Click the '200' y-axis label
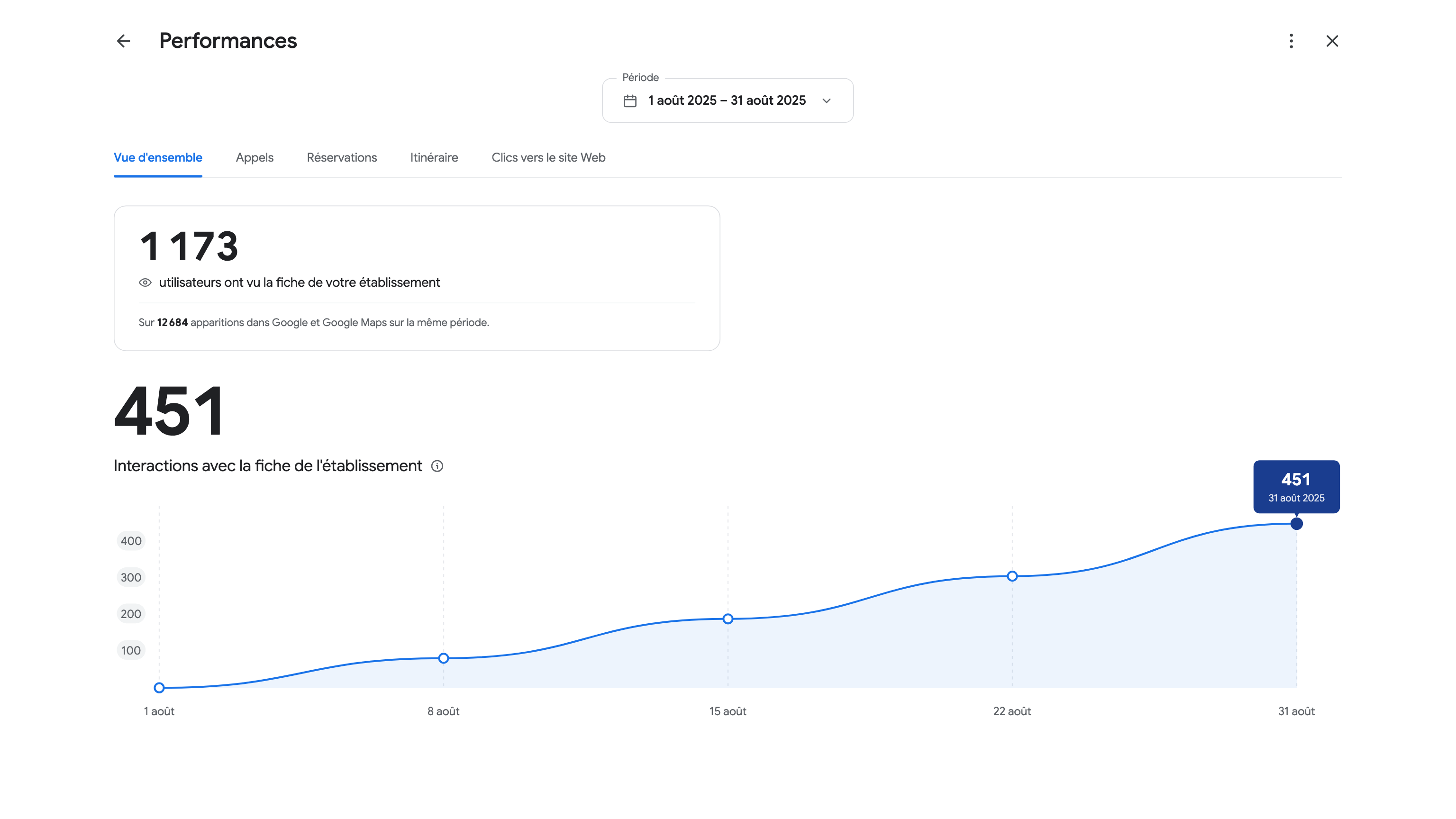 pos(130,614)
